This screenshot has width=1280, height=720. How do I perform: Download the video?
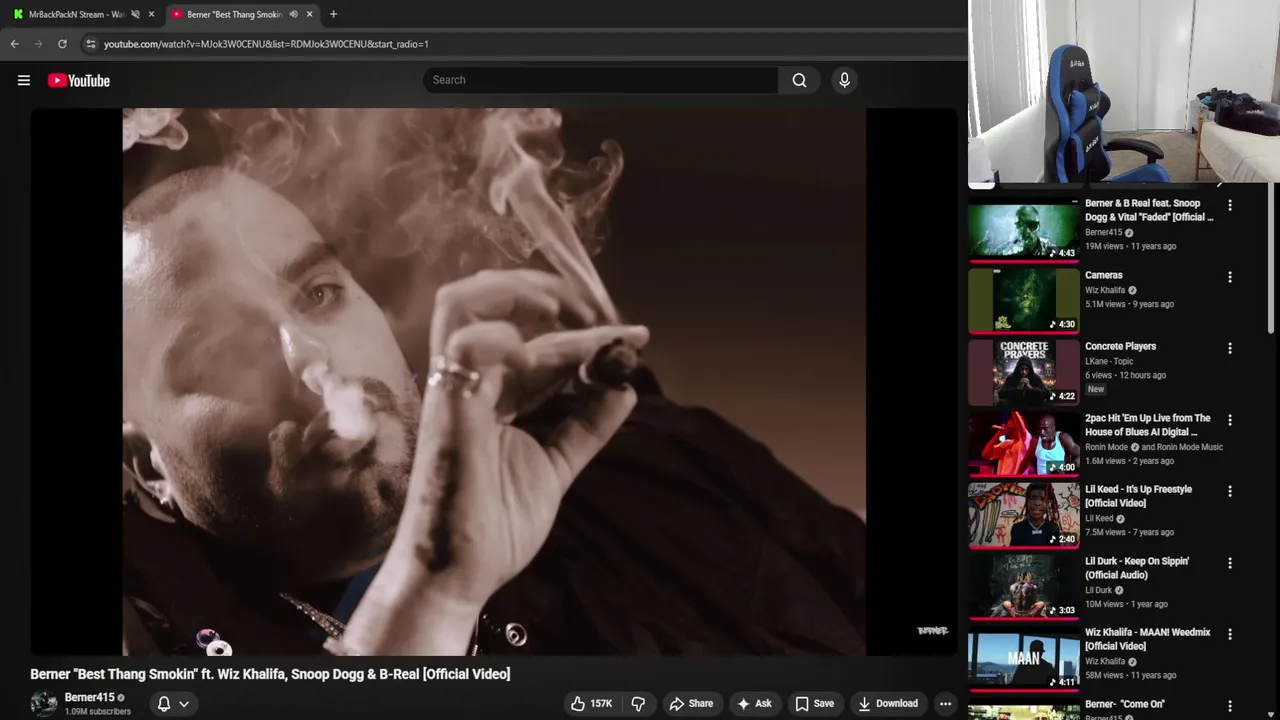[x=888, y=703]
